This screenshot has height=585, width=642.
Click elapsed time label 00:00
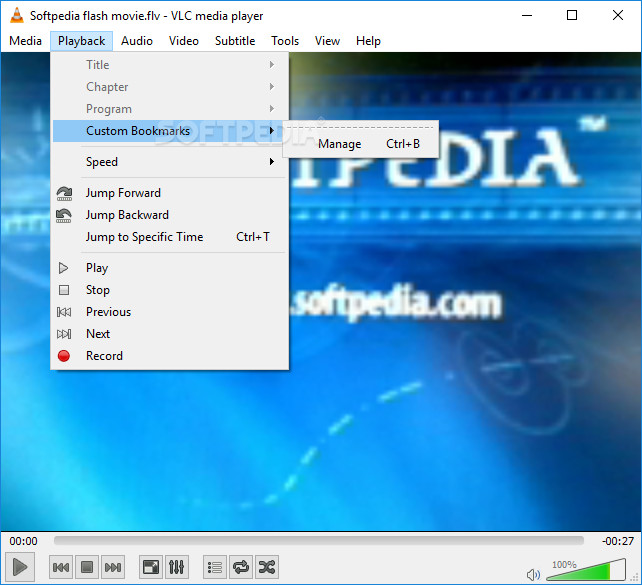tap(23, 541)
